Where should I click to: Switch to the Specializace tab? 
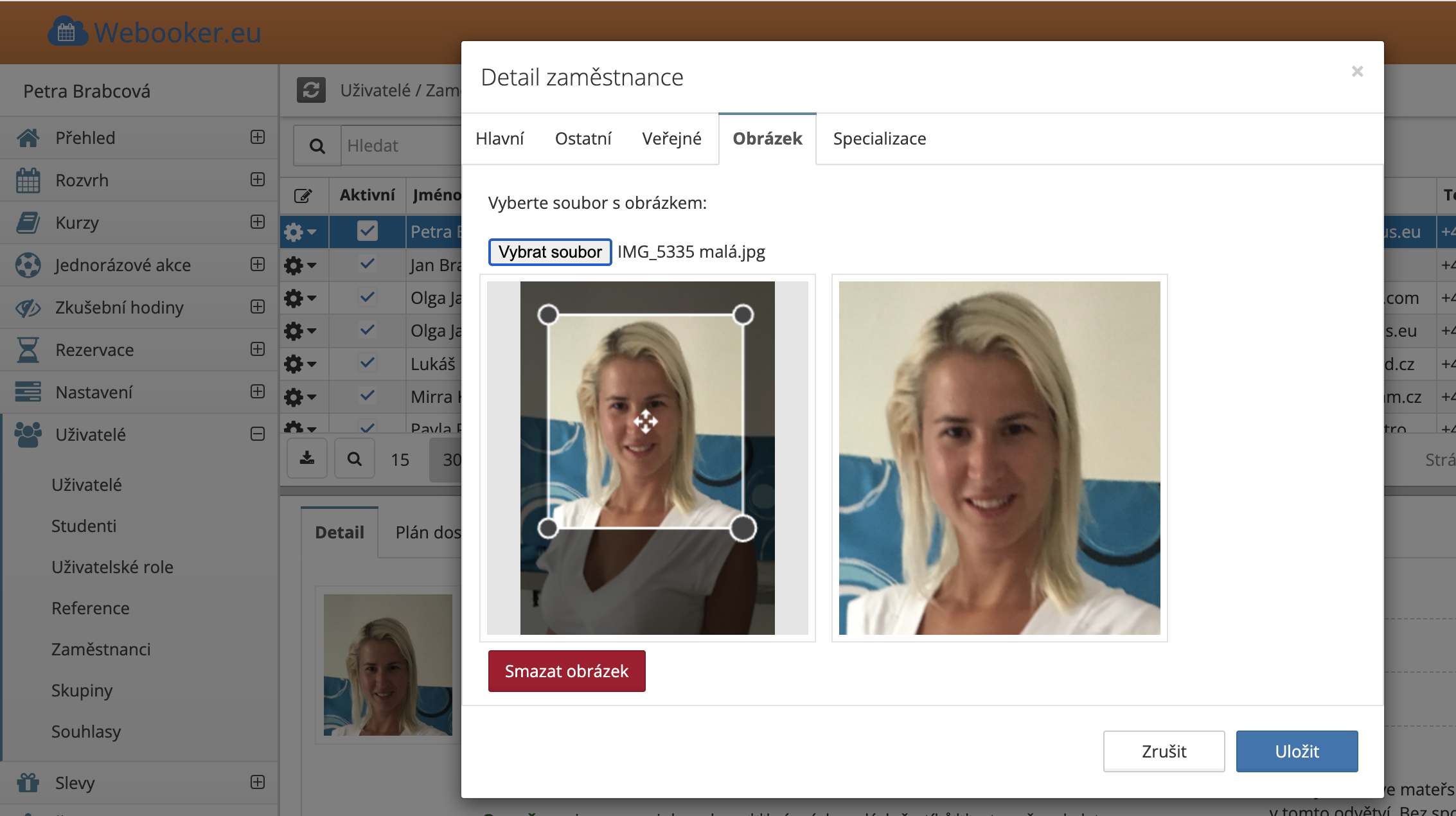point(879,139)
